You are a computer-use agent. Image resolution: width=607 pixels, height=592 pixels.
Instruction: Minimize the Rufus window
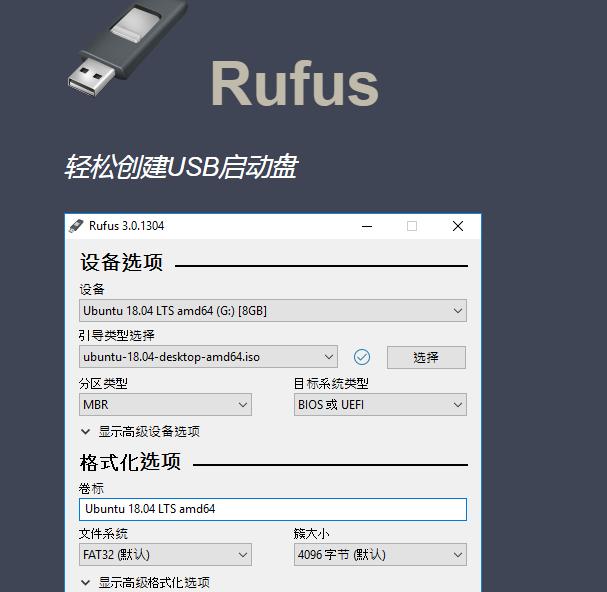tap(367, 226)
